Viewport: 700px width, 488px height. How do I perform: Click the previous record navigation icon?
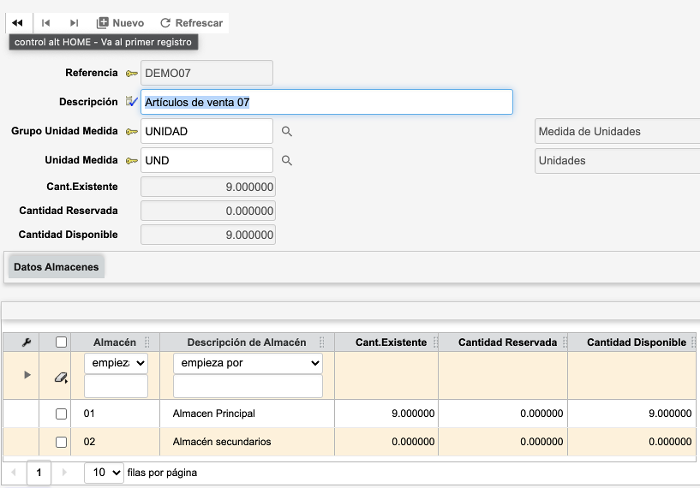47,22
